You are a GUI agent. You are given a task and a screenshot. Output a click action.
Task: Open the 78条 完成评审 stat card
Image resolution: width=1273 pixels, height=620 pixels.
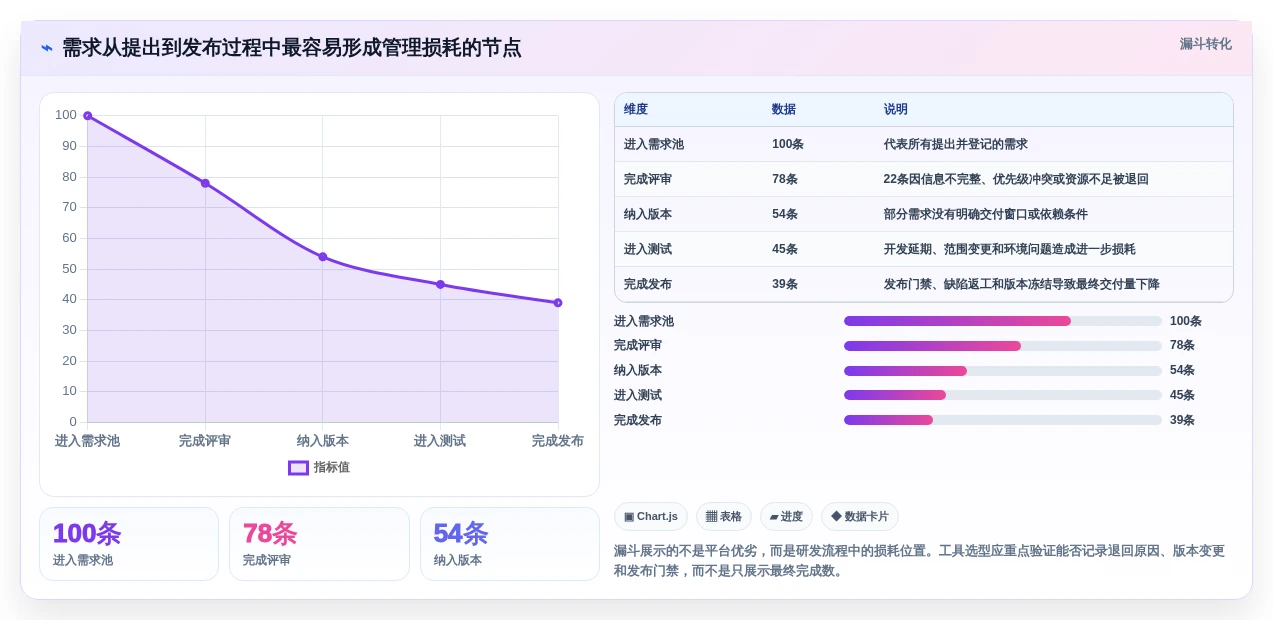tap(319, 544)
